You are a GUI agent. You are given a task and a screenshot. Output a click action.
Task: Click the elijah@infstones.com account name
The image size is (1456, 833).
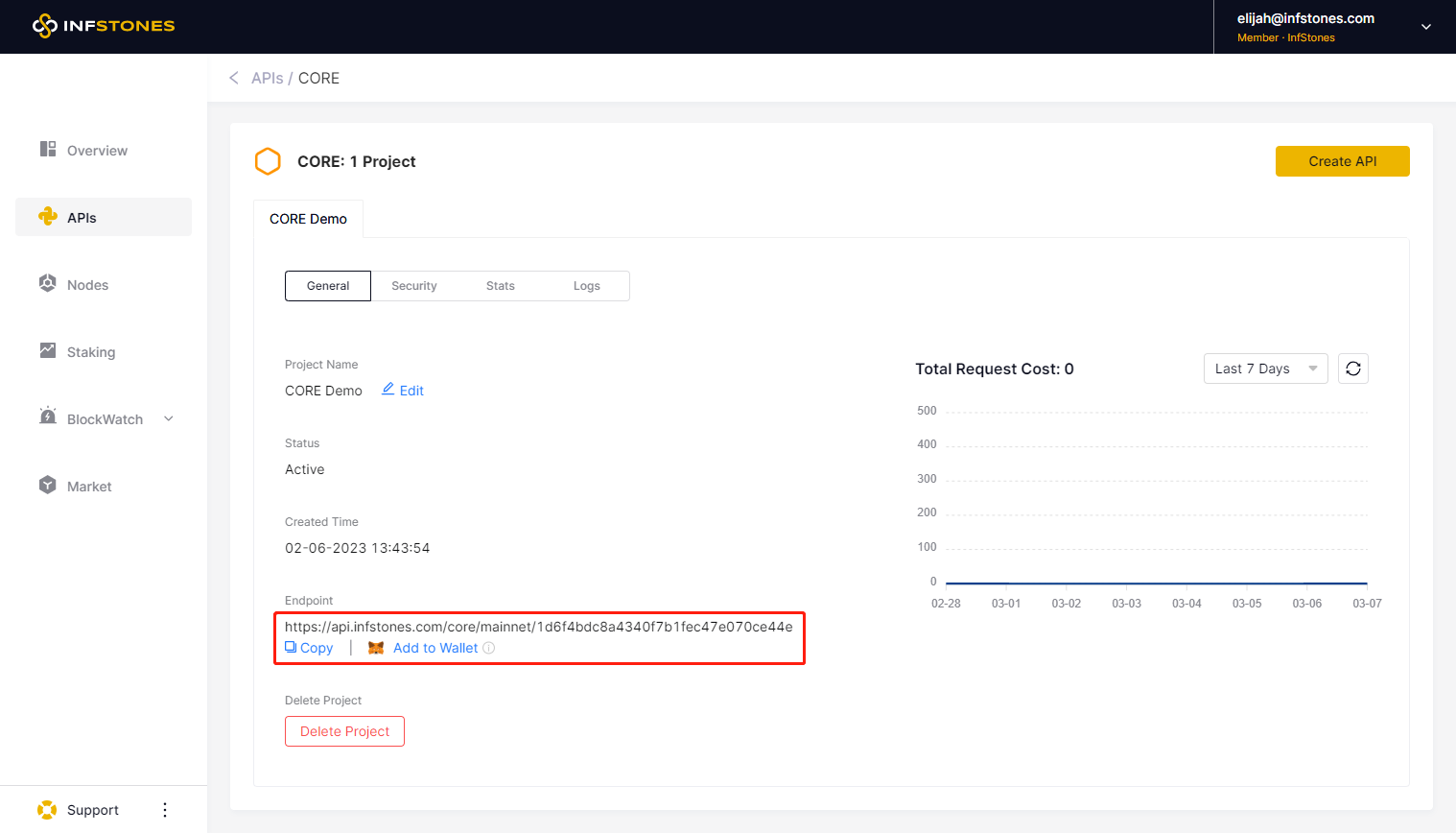1305,18
